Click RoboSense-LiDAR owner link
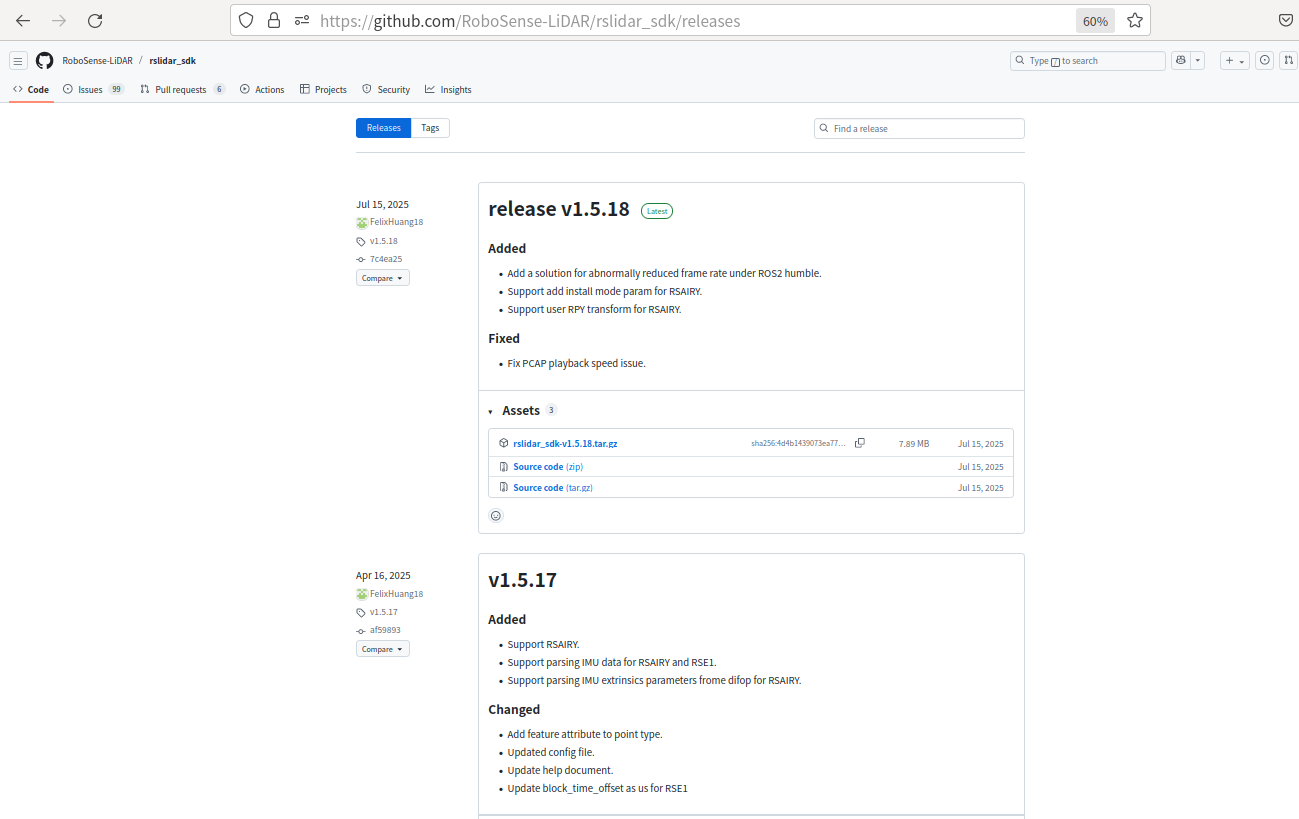The height and width of the screenshot is (819, 1299). tap(97, 61)
